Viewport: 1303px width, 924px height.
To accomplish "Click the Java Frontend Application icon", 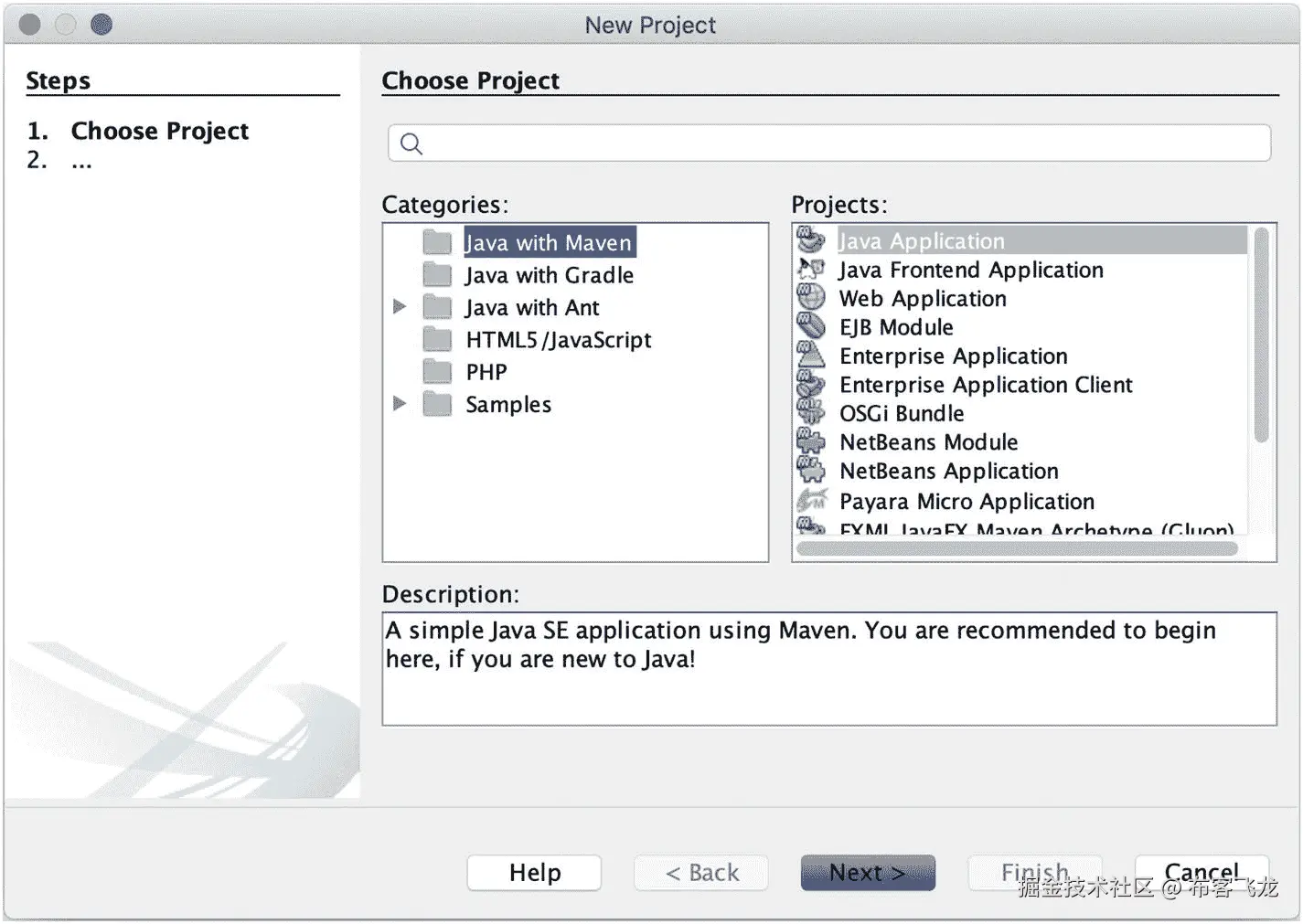I will coord(810,270).
